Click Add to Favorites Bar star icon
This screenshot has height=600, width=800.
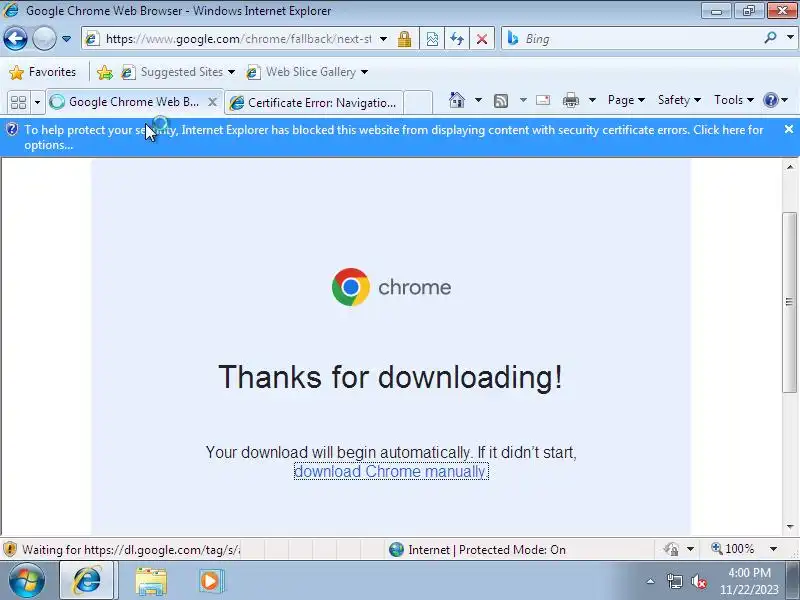[105, 72]
